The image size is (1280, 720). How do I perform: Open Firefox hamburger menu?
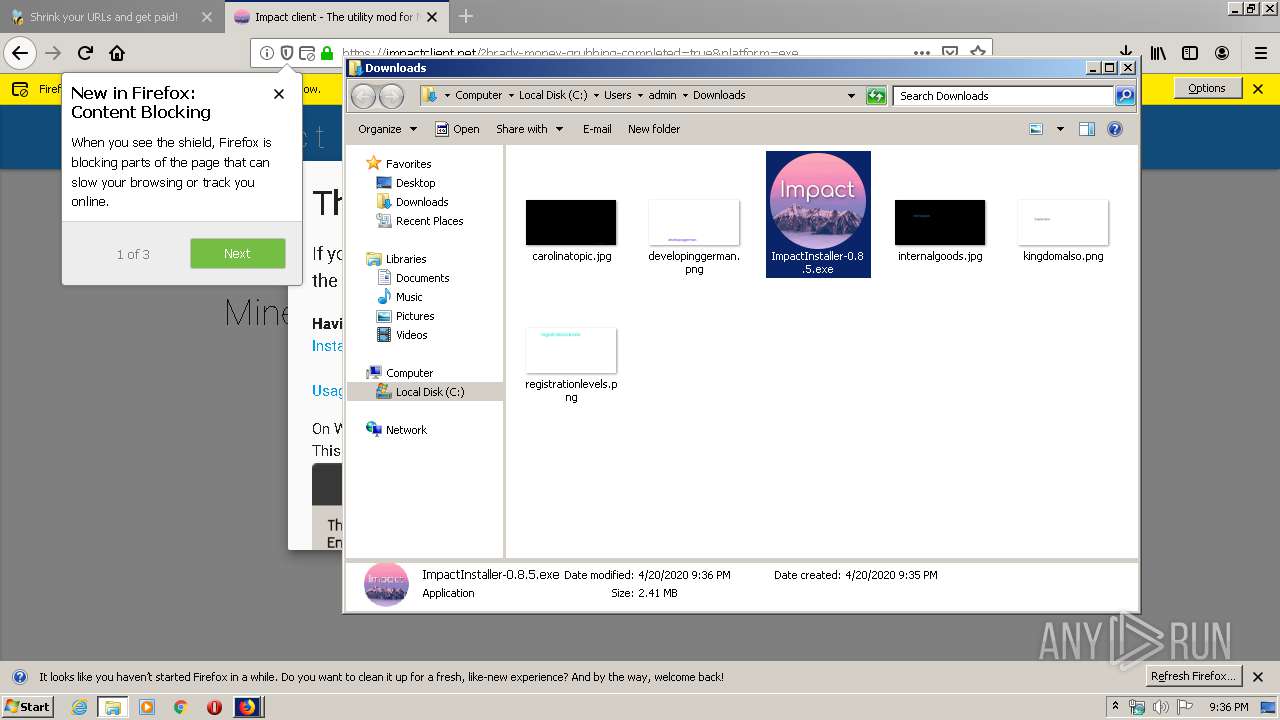[1260, 53]
